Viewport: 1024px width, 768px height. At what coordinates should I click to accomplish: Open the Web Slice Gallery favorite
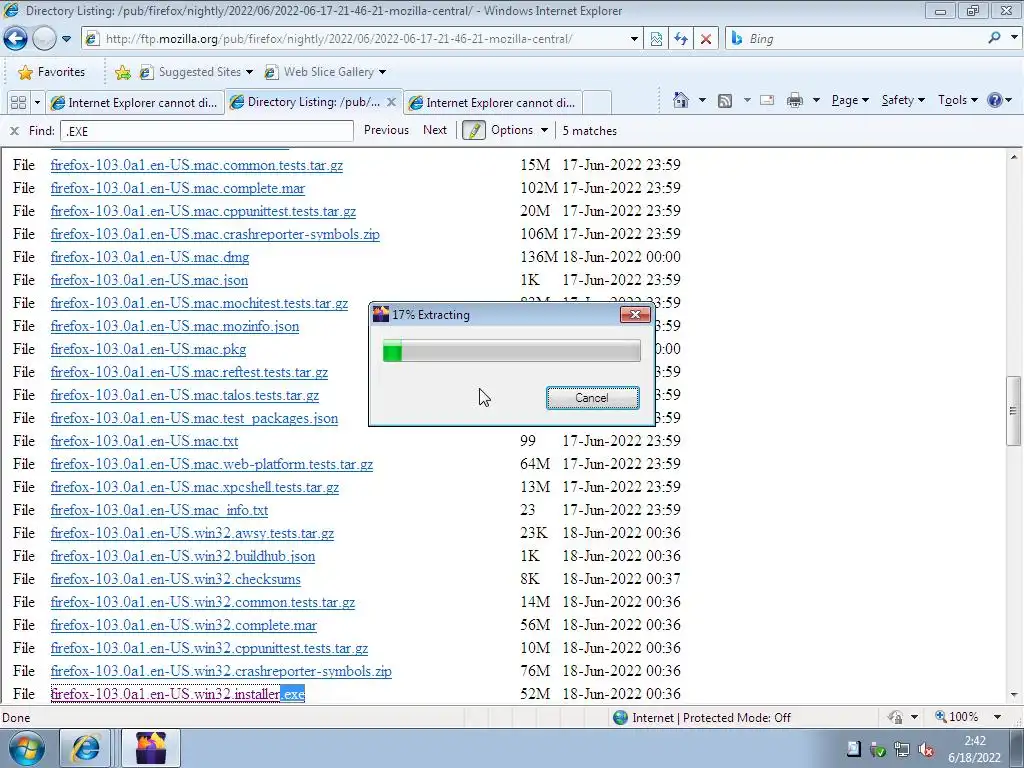(x=325, y=72)
